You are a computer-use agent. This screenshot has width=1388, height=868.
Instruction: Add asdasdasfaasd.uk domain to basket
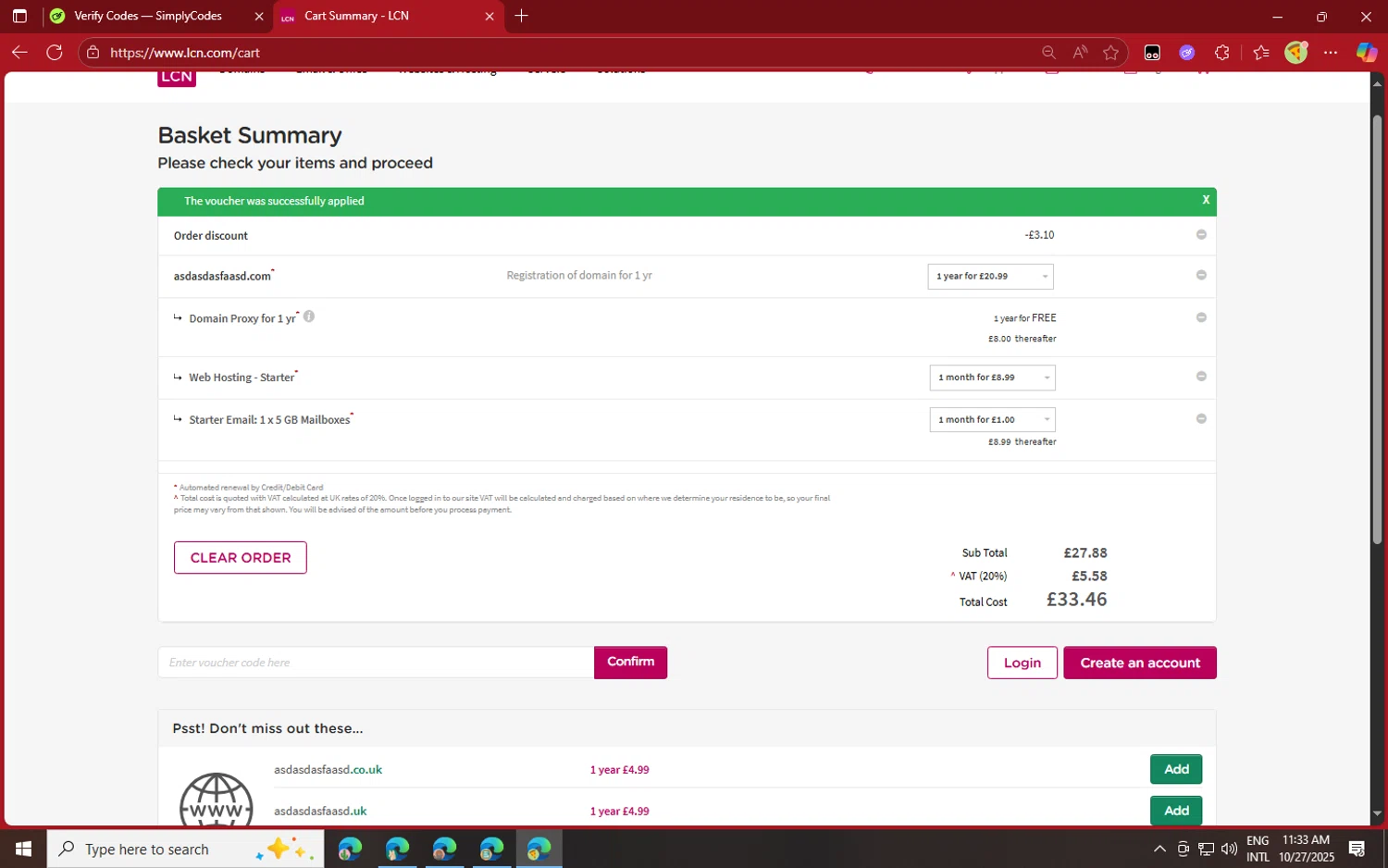[x=1176, y=811]
